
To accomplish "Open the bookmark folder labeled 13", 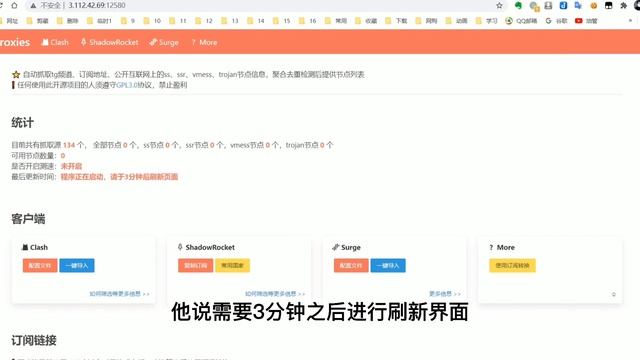I will point(230,21).
